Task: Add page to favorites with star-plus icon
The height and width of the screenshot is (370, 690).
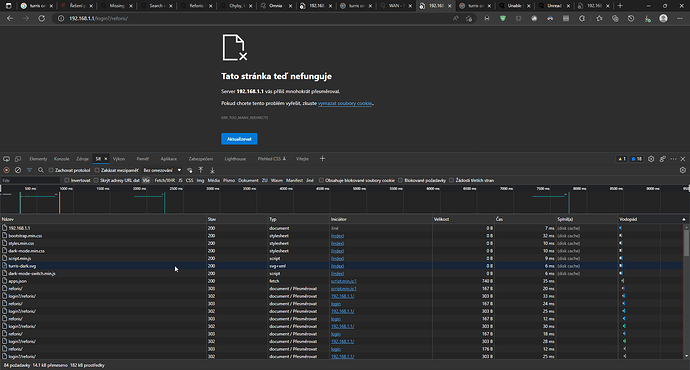Action: pos(469,18)
